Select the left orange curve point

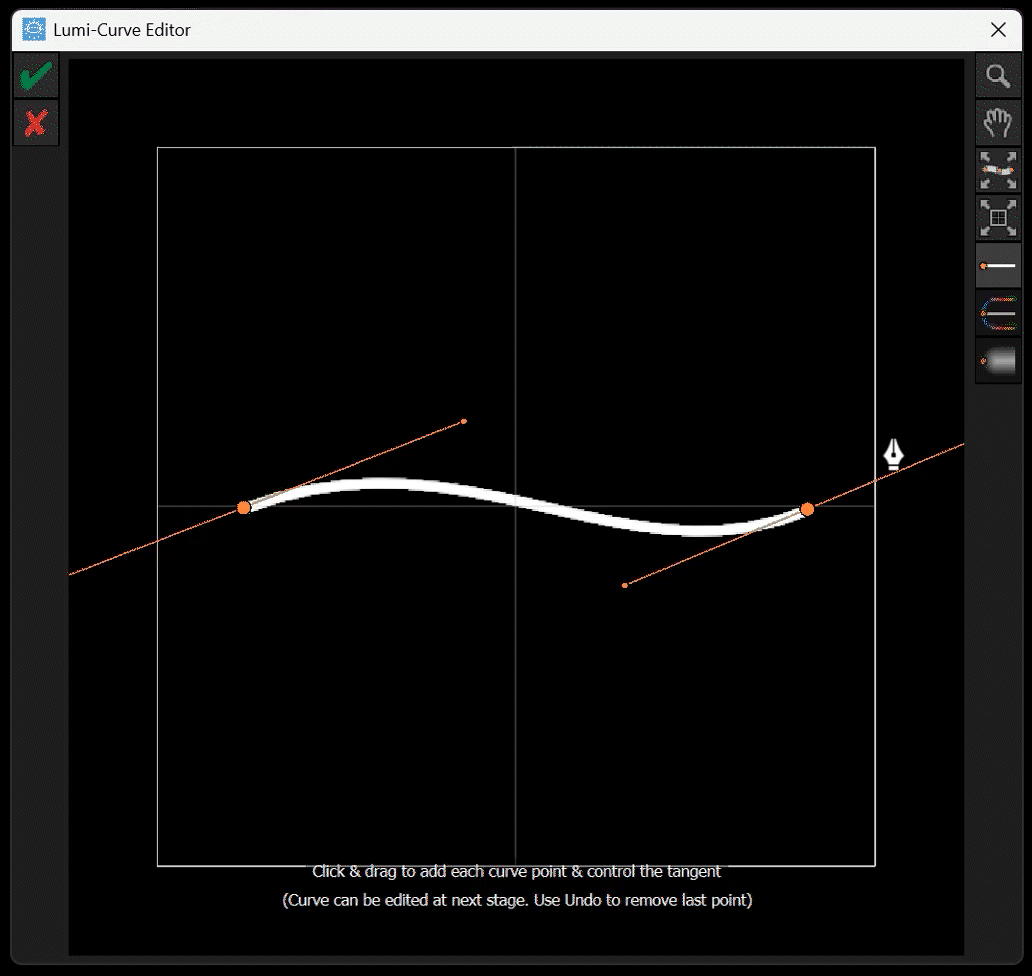point(243,507)
